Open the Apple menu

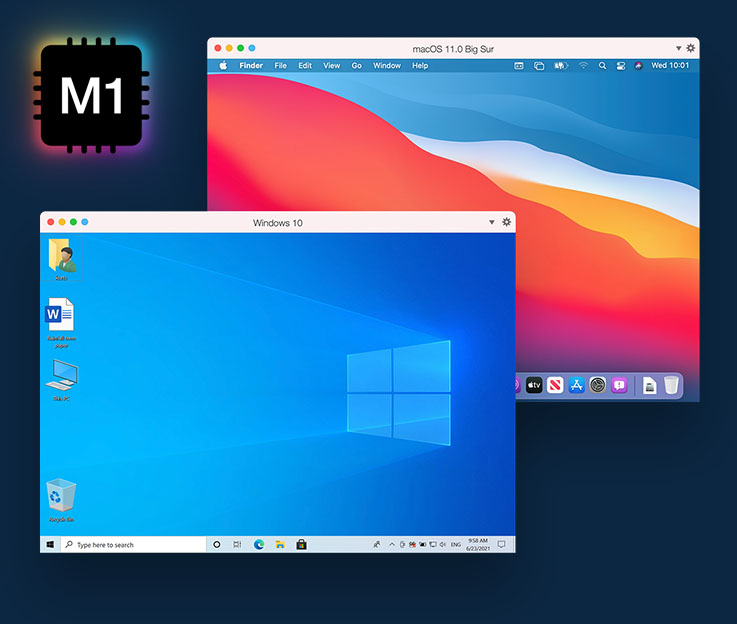coord(223,65)
